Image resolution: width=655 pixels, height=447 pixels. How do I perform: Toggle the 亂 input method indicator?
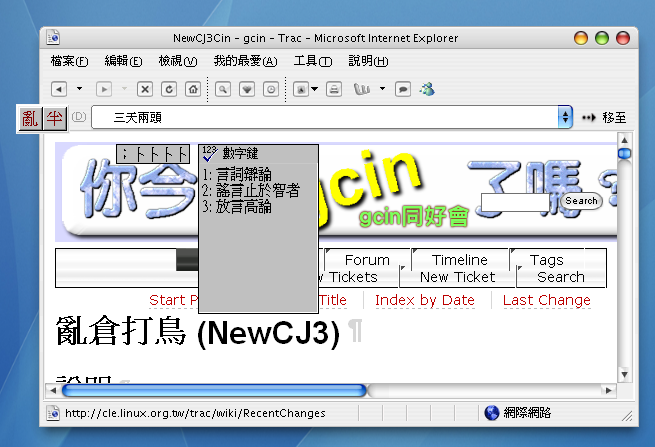pyautogui.click(x=30, y=119)
